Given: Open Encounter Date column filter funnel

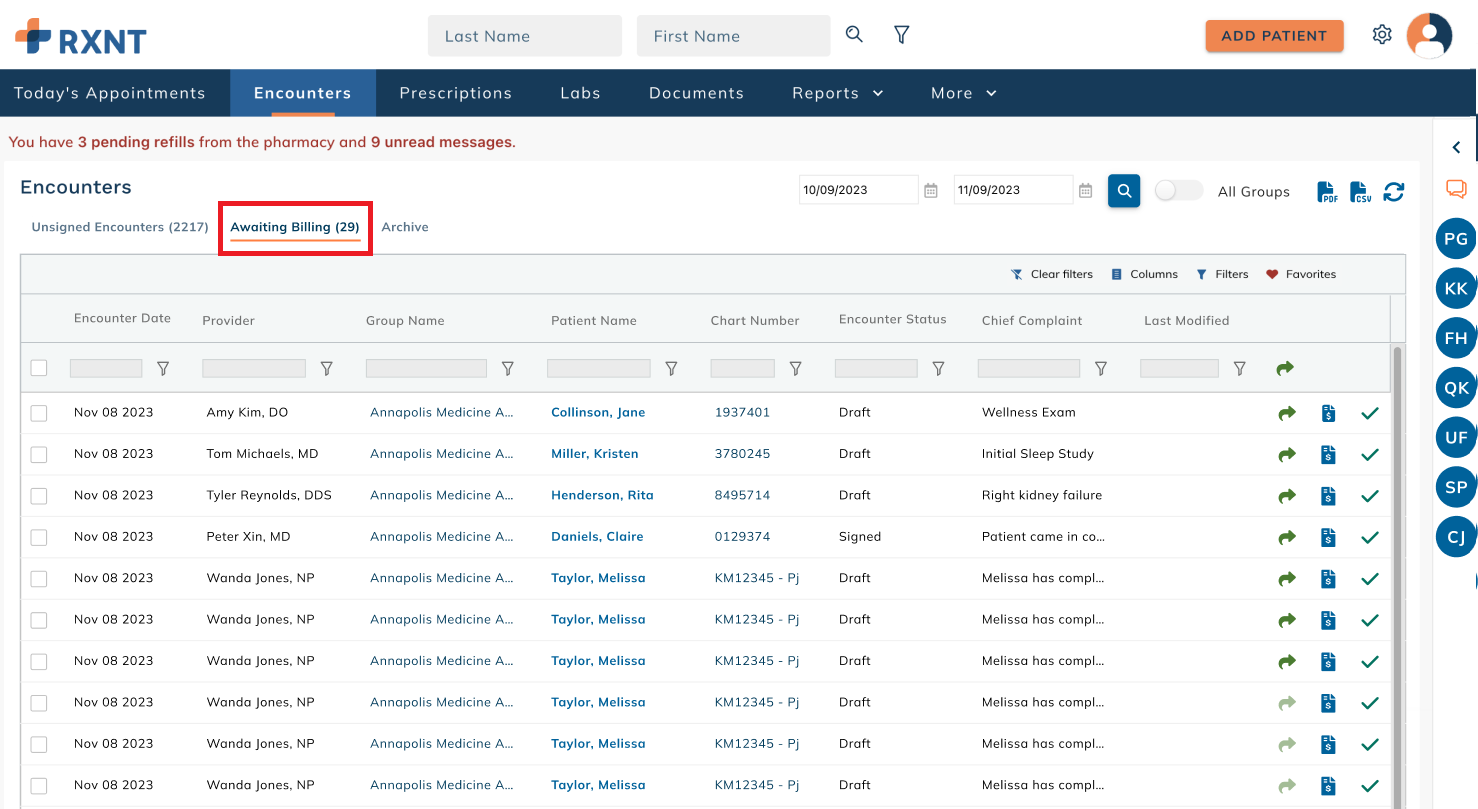Looking at the screenshot, I should pyautogui.click(x=163, y=369).
